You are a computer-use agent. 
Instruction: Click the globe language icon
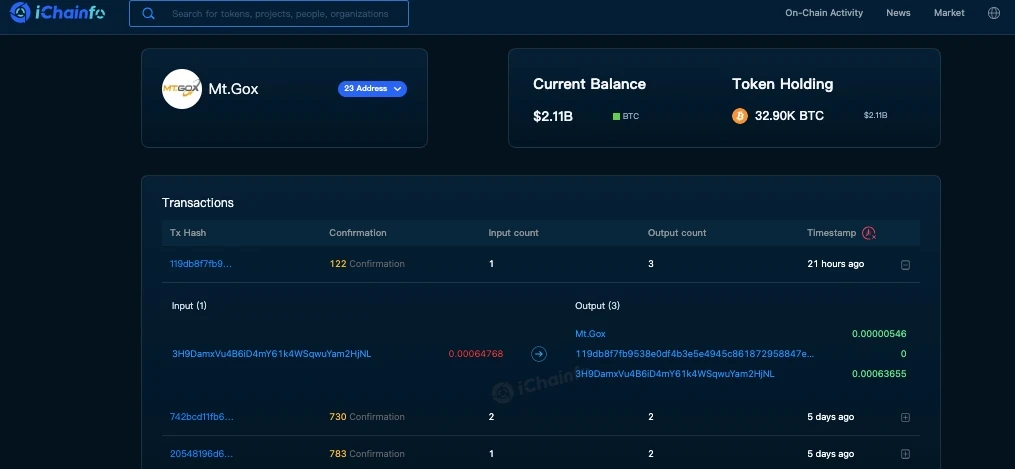(994, 13)
